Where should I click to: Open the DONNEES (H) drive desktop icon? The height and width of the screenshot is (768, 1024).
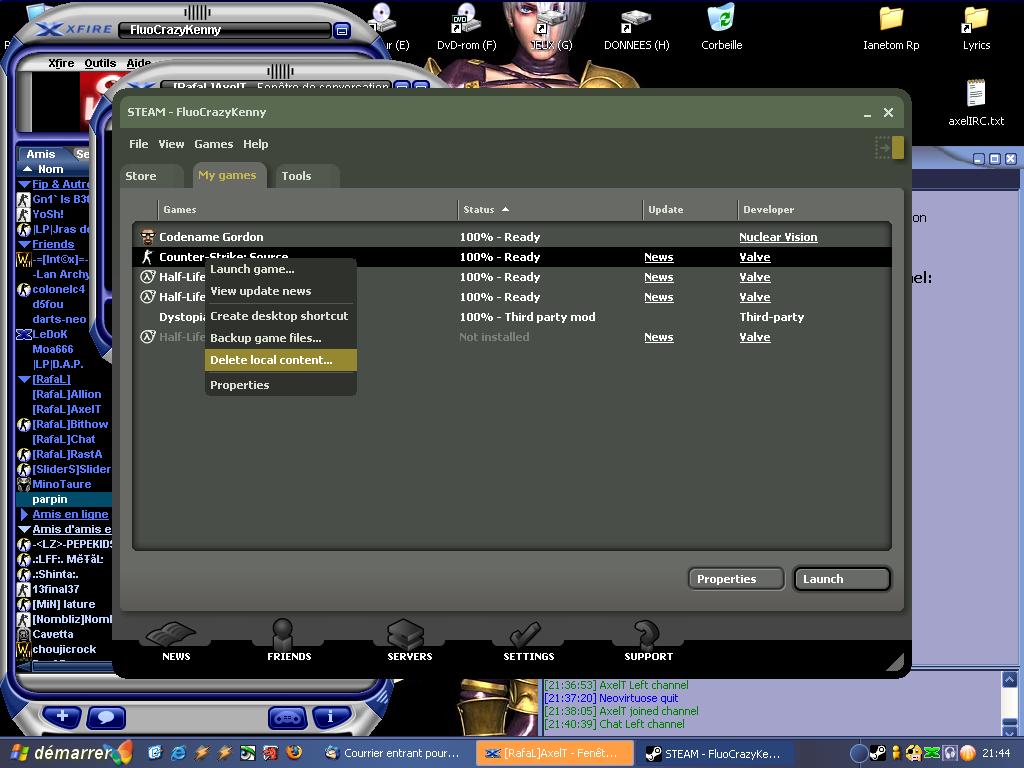tap(636, 27)
